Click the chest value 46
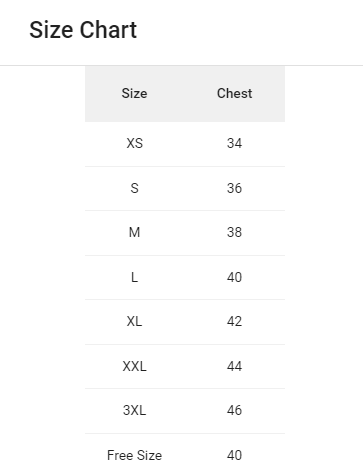Viewport: 363px width, 469px height. pyautogui.click(x=234, y=410)
